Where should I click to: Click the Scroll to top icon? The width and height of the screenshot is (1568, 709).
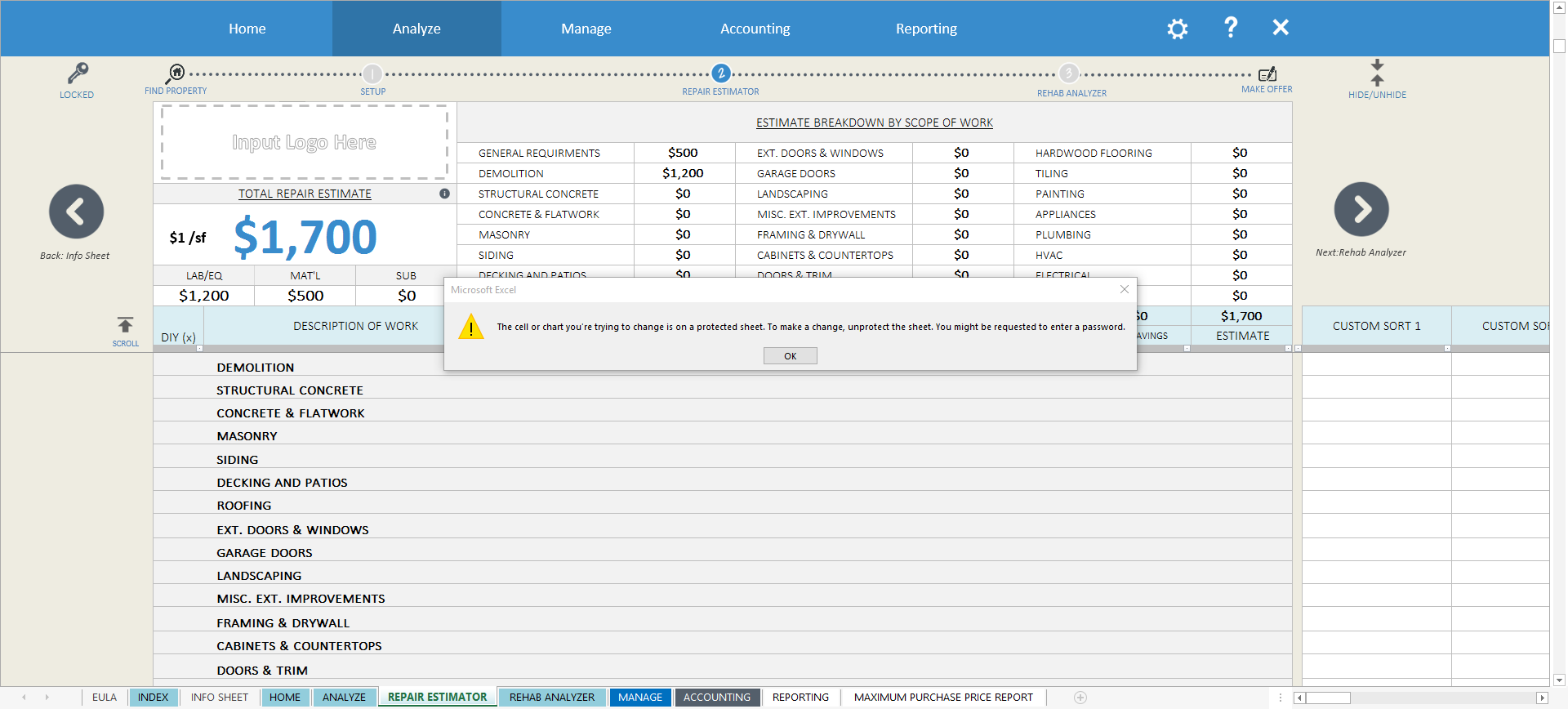click(x=125, y=325)
